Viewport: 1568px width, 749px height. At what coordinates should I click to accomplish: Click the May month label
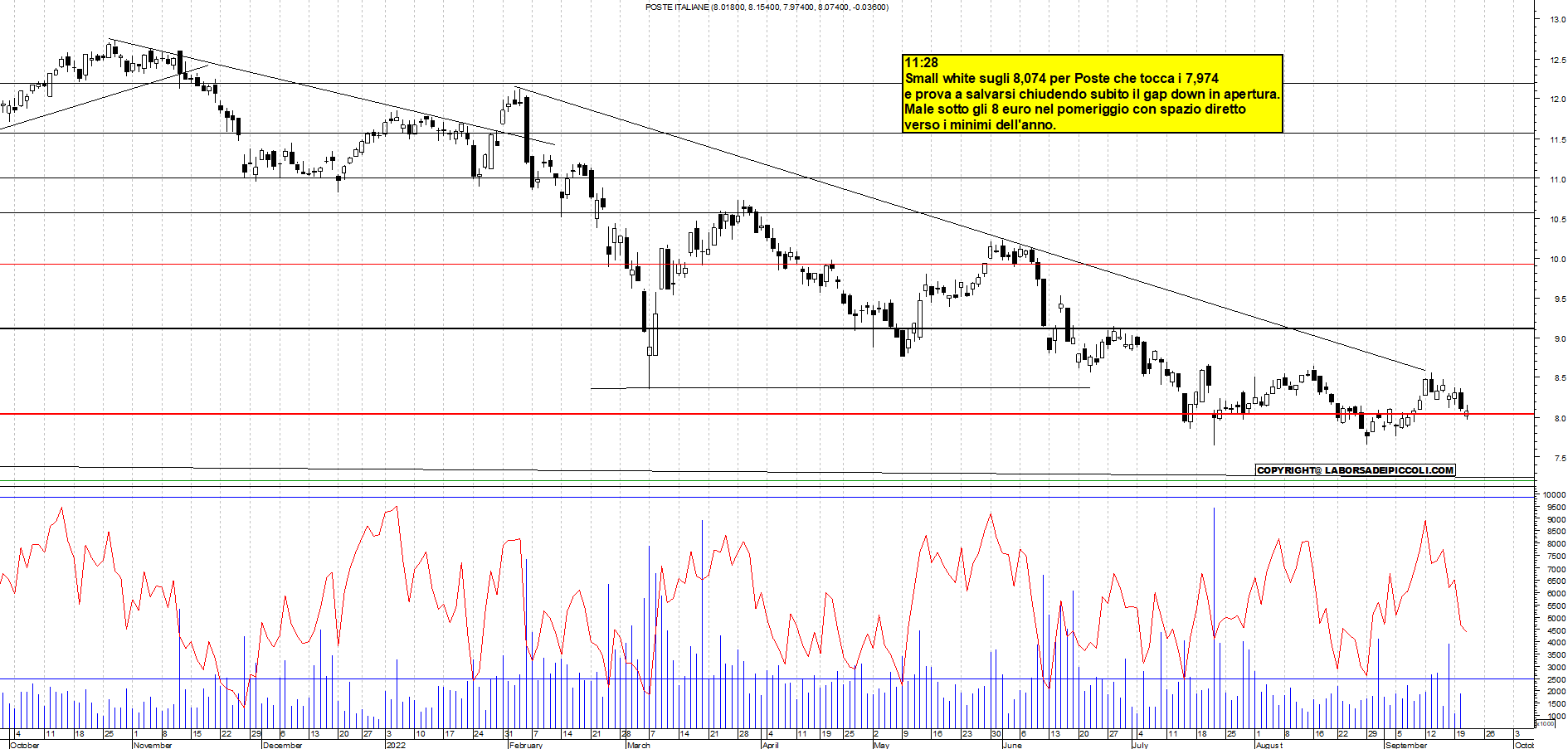(x=881, y=745)
